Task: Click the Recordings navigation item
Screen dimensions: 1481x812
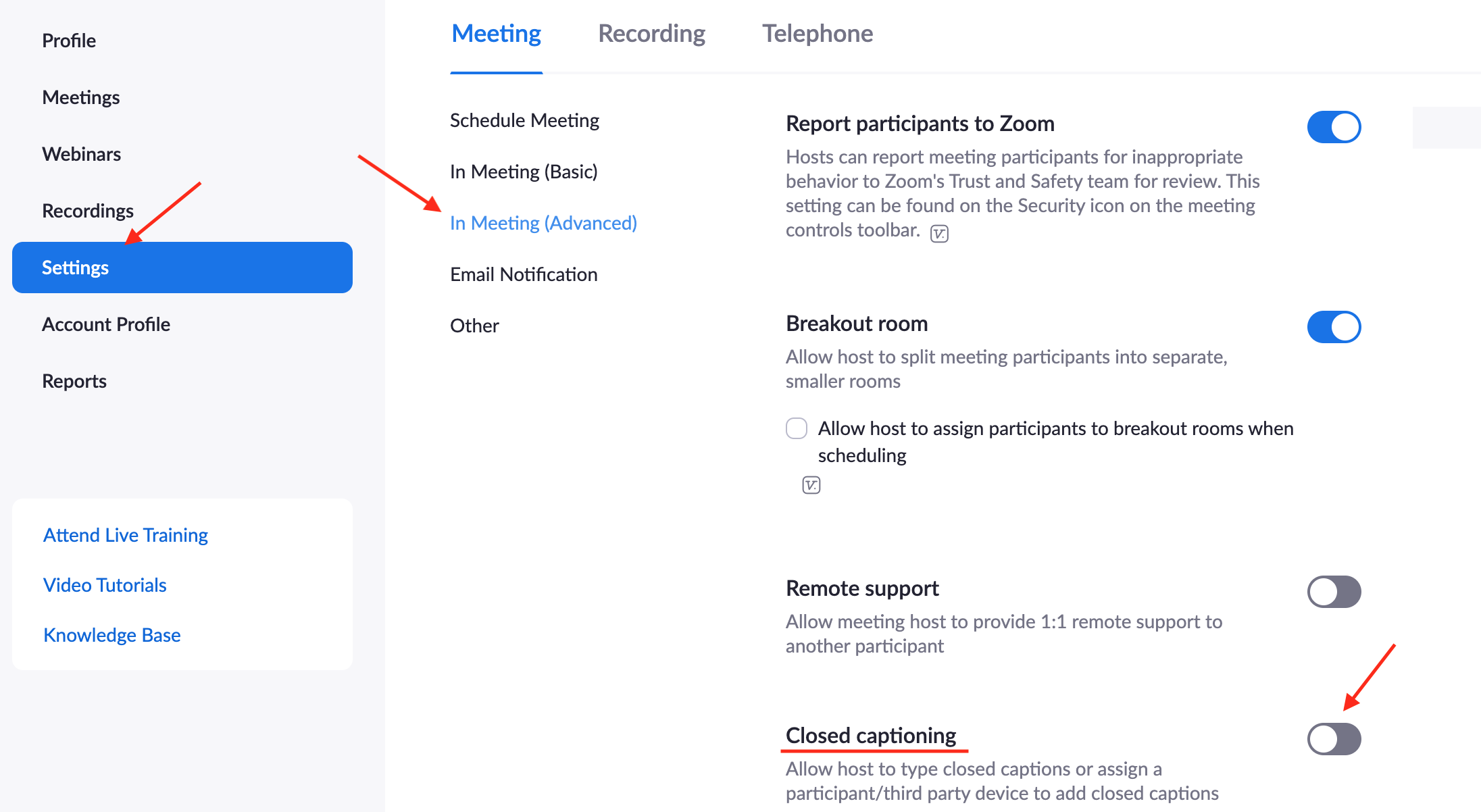Action: (x=88, y=210)
